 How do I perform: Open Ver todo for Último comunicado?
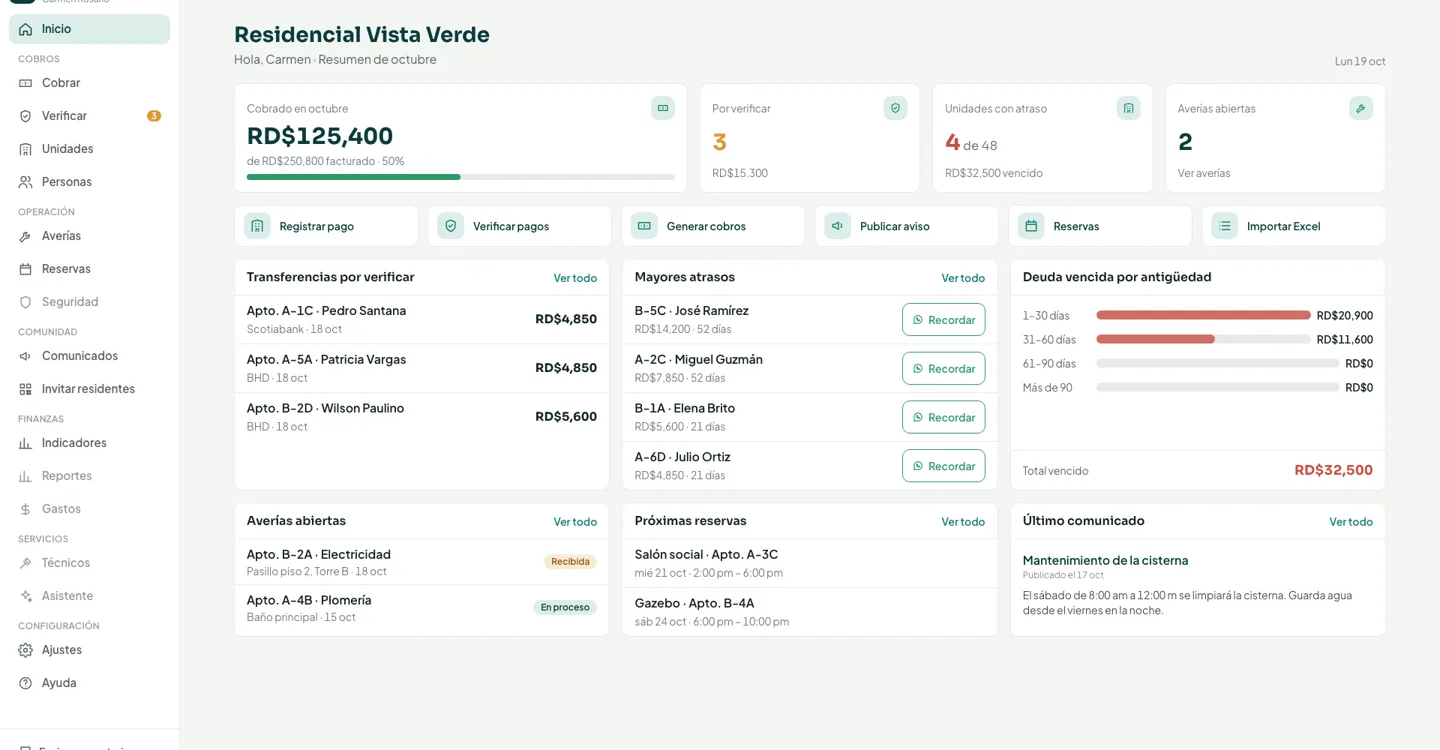[1351, 522]
